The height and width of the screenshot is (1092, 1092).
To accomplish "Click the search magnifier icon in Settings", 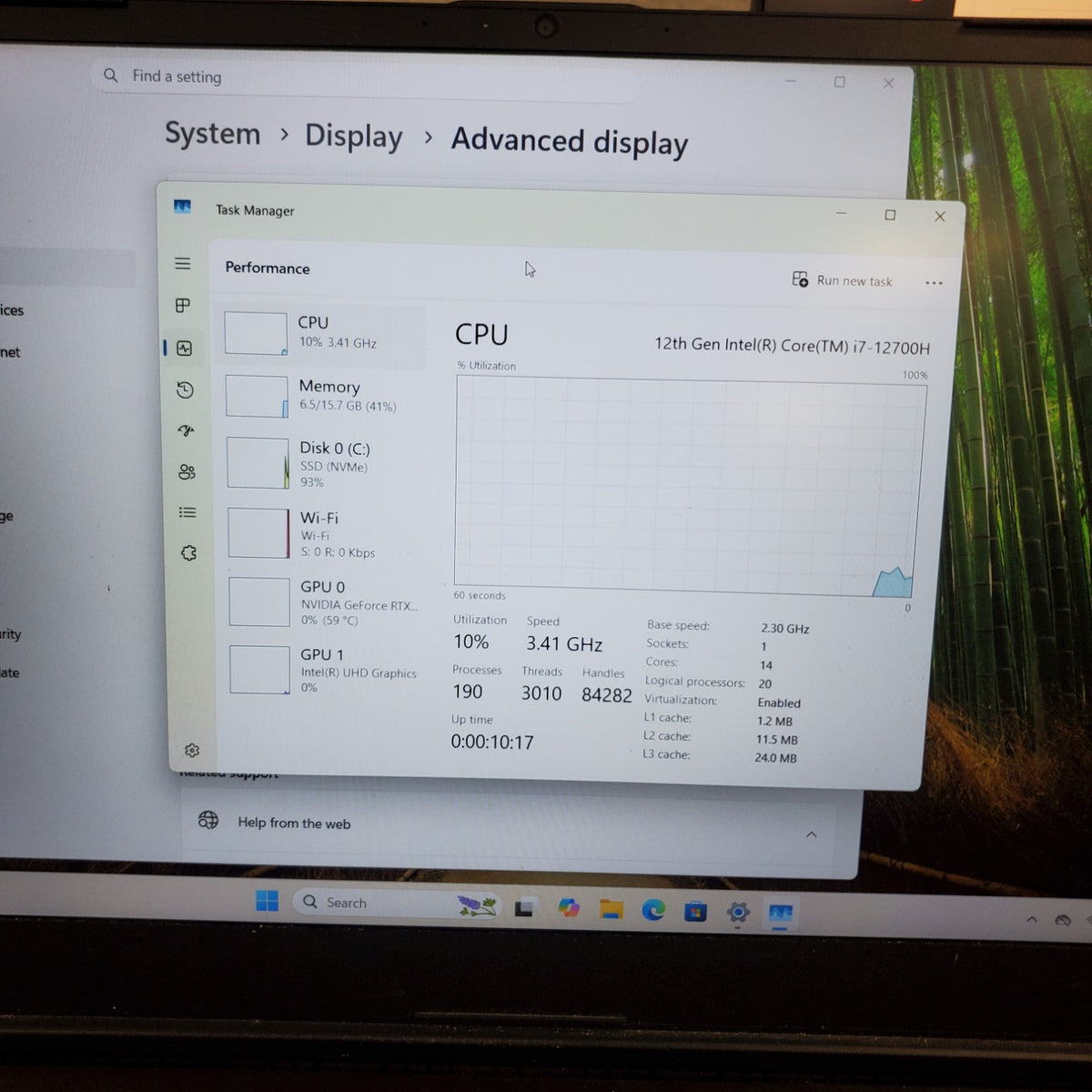I will click(111, 76).
